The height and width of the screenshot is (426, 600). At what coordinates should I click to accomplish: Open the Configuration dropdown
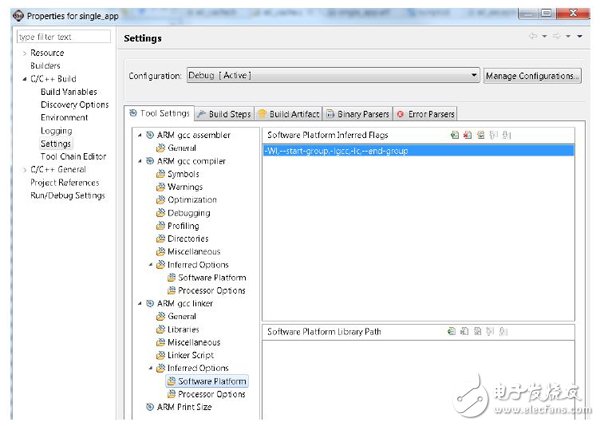coord(473,76)
